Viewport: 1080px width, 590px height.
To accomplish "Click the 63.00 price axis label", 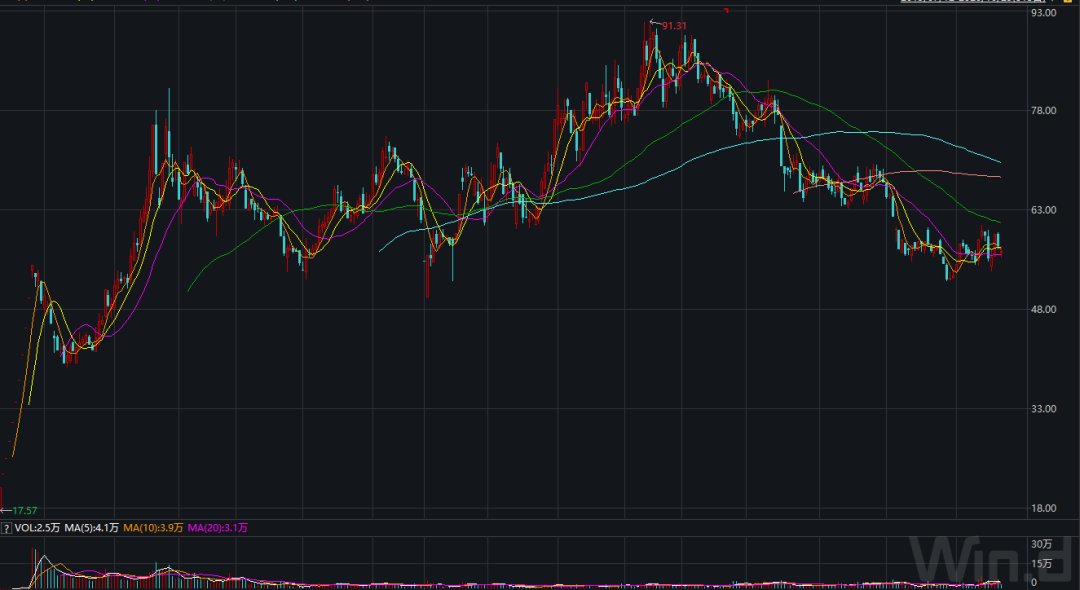I will tap(1045, 210).
